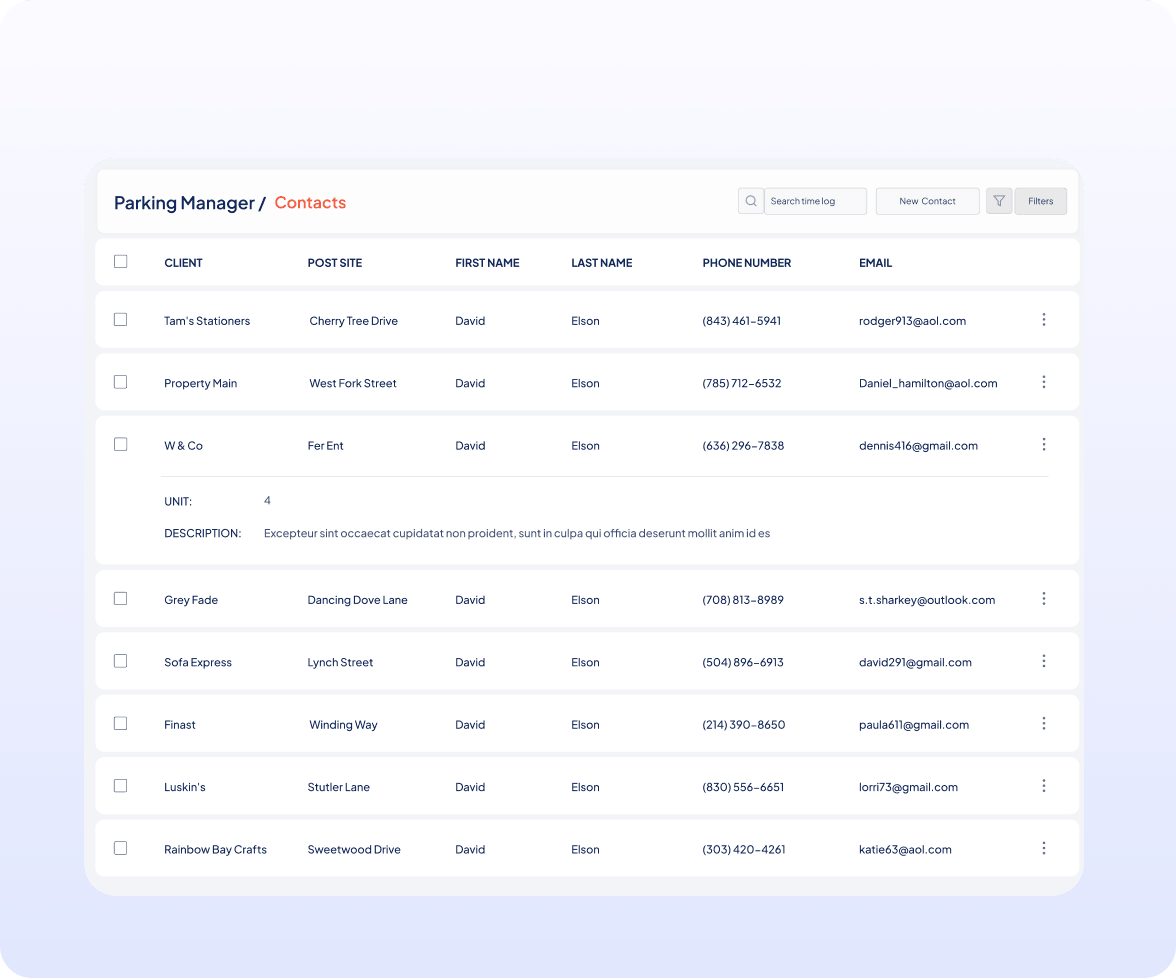Screen dimensions: 1176x978
Task: Sort by the CLIENT column header
Action: pyautogui.click(x=183, y=263)
